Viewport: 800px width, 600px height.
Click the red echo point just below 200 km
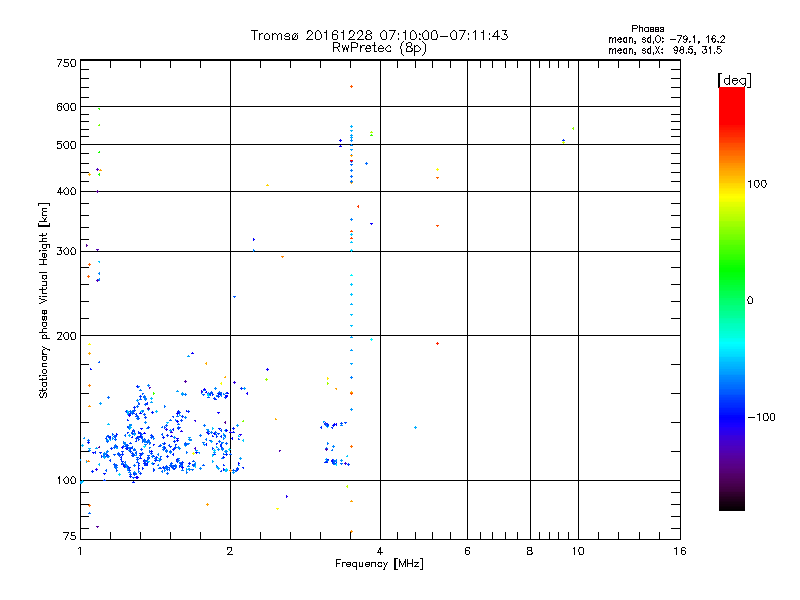tap(437, 343)
